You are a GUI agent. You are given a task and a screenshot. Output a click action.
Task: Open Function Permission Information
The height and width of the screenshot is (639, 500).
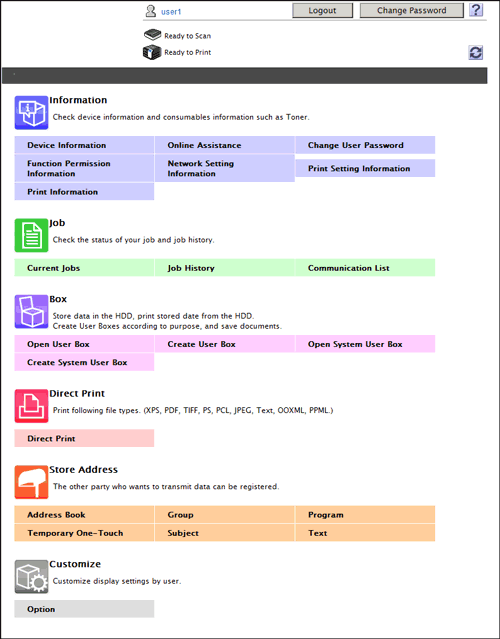point(84,168)
